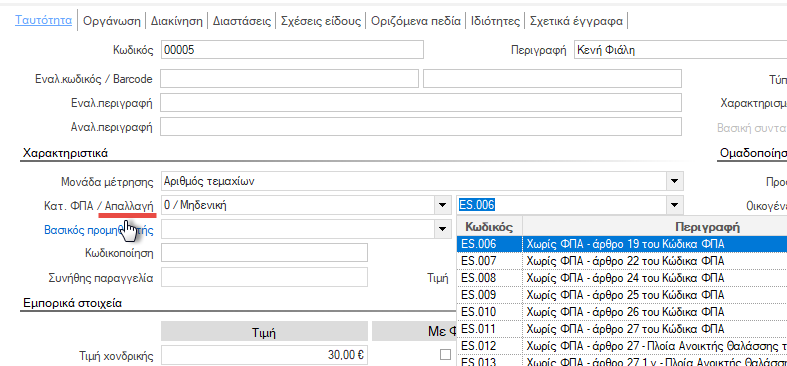Toggle the Με ΦΠΑ checkbox for Τιμή χονδρικής
The width and height of the screenshot is (787, 366).
(445, 355)
